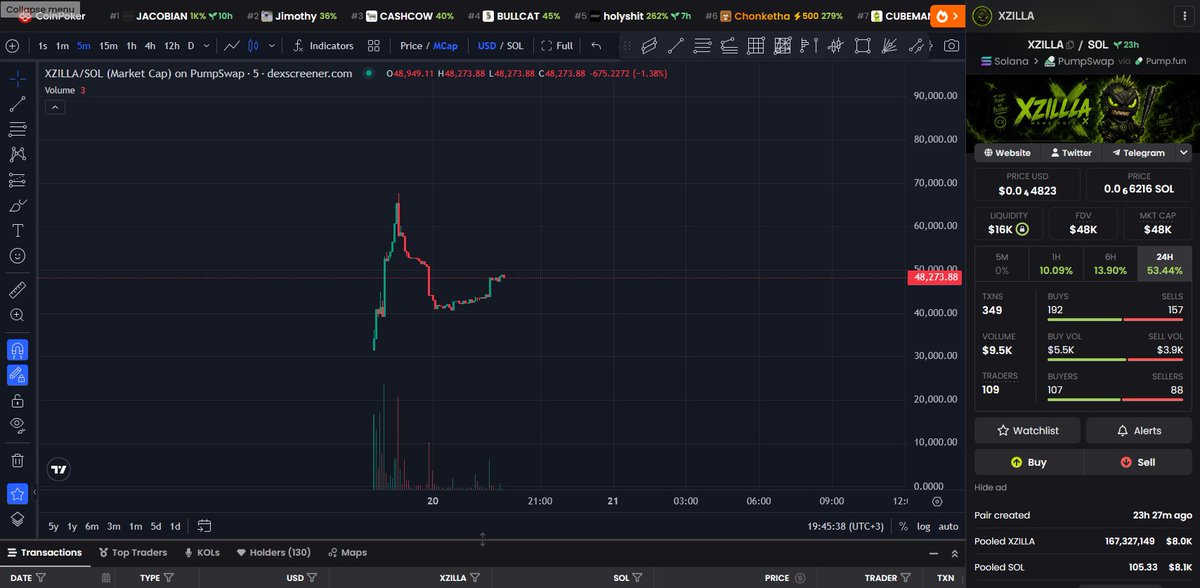
Task: Open the KOLs tab
Action: tap(201, 552)
